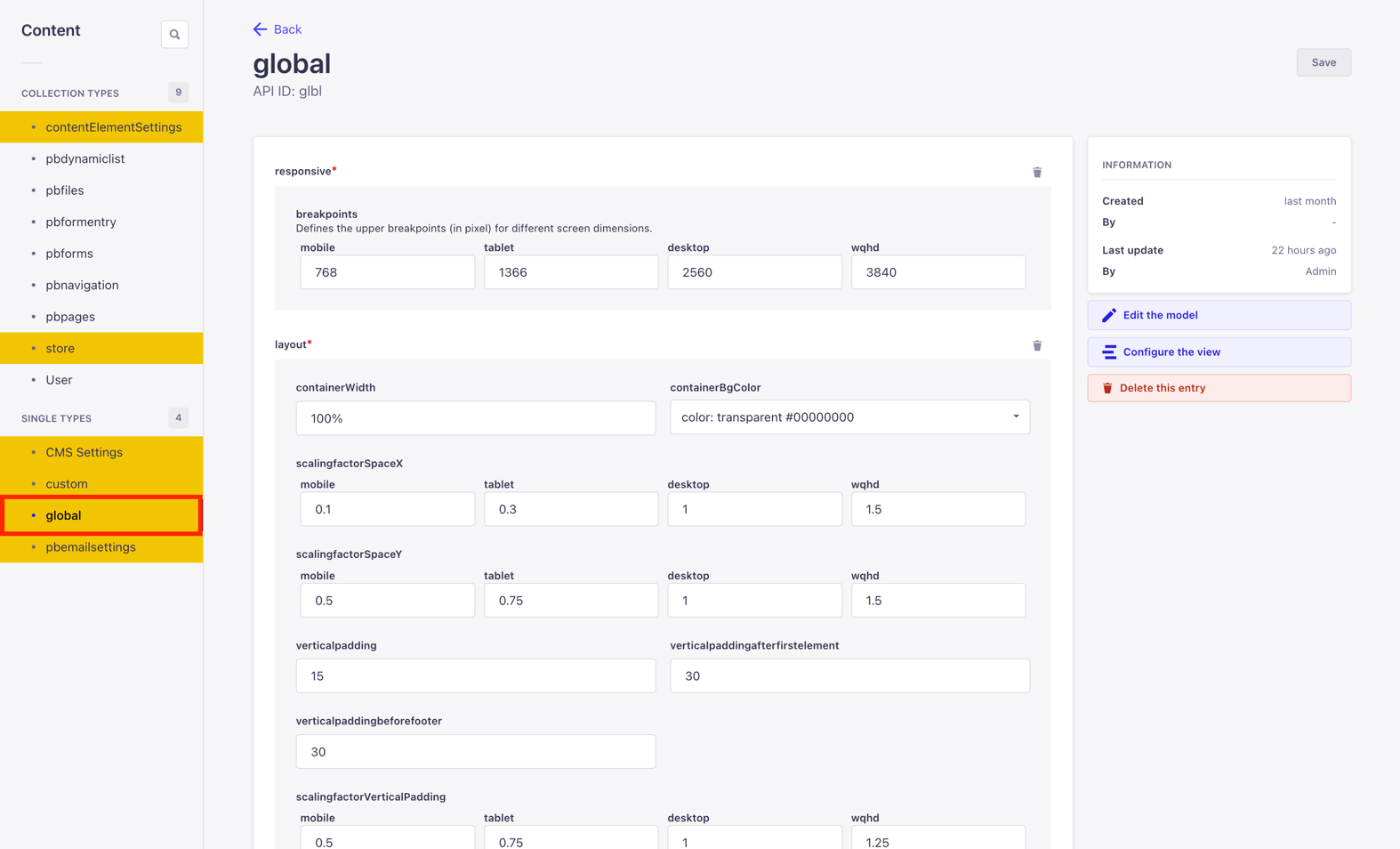Click the containerBgColor dropdown arrow
This screenshot has width=1400, height=849.
tap(1015, 417)
